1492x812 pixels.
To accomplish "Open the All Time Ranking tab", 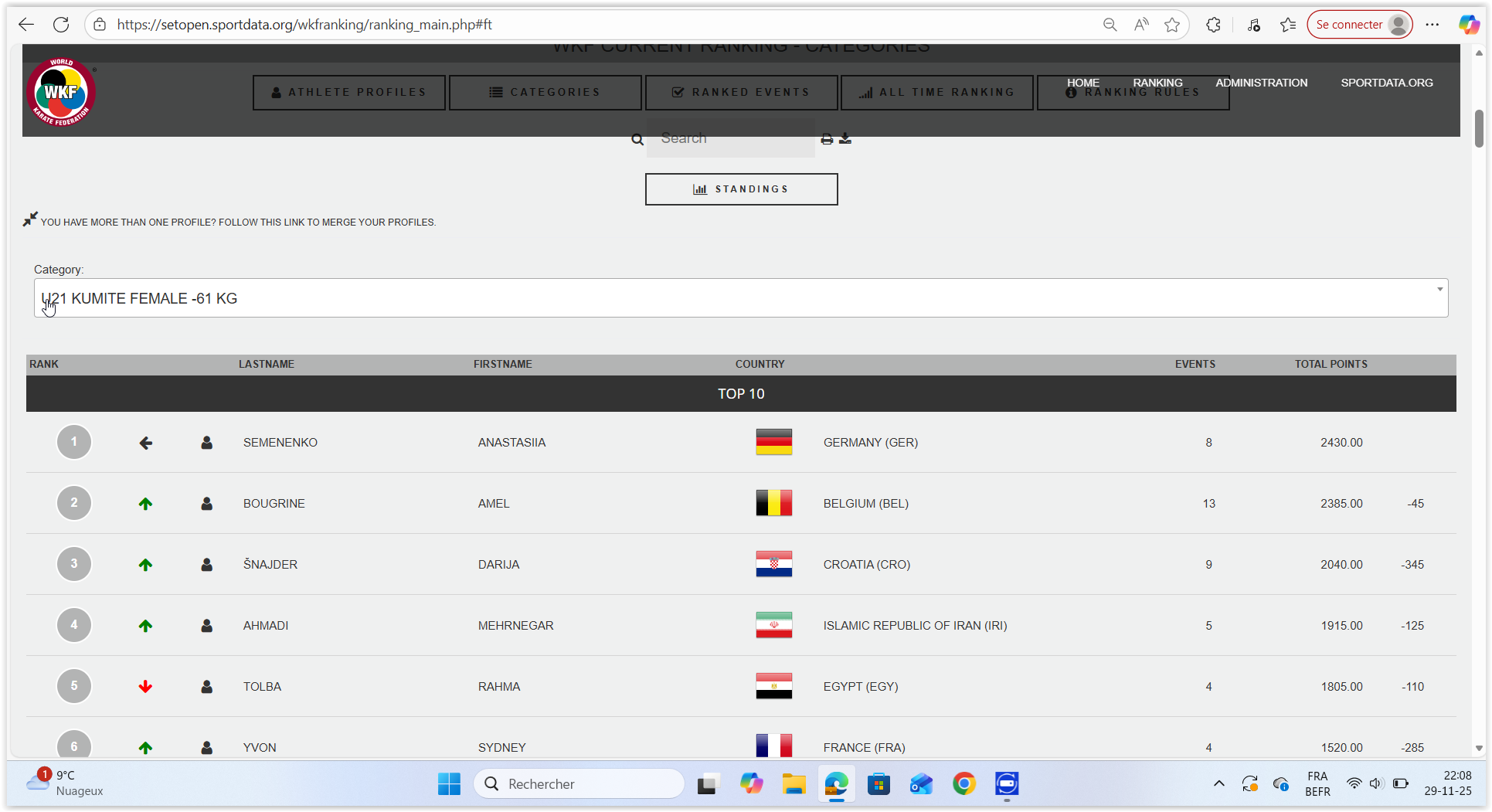I will click(x=936, y=92).
